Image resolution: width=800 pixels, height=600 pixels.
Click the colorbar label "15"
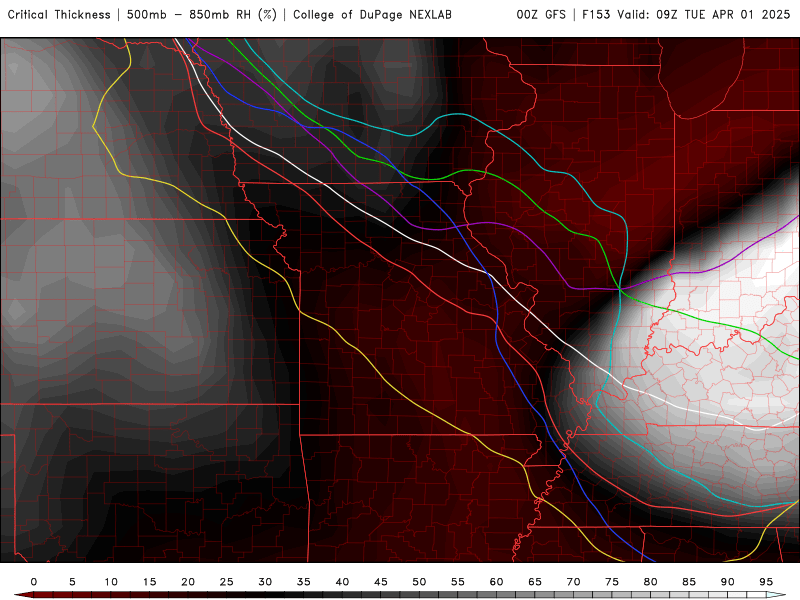pyautogui.click(x=149, y=582)
